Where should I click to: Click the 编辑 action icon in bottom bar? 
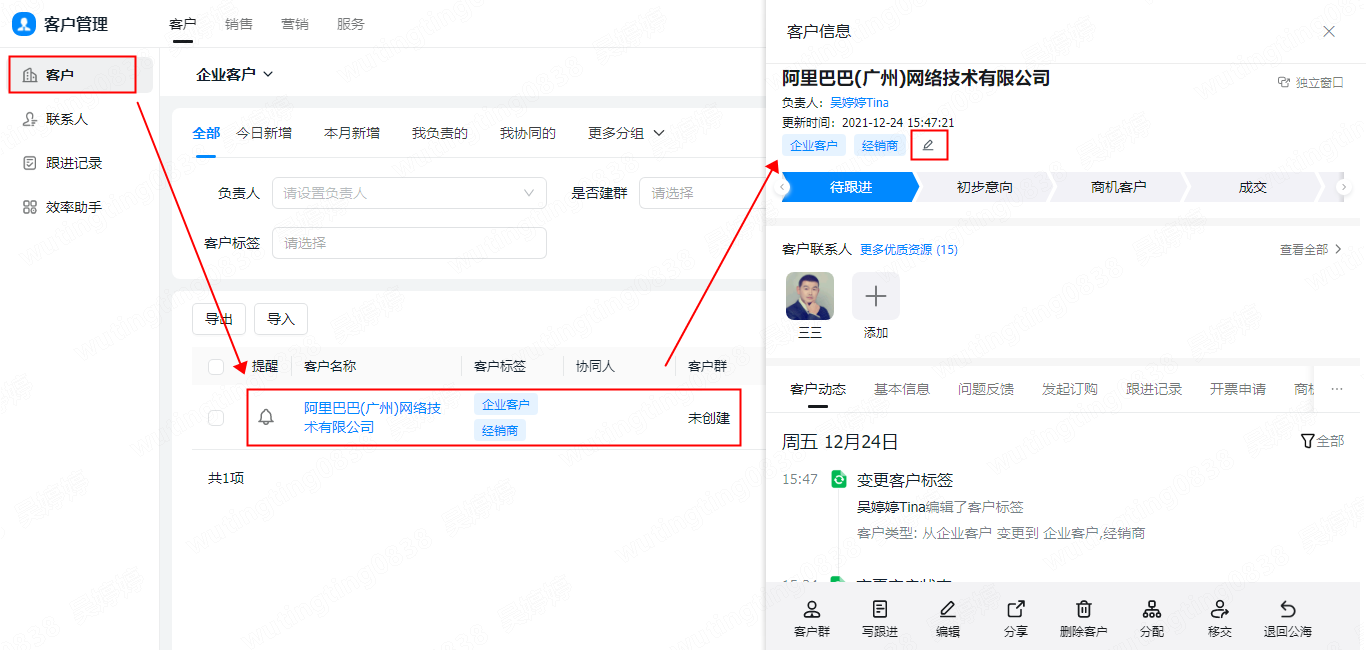click(948, 609)
